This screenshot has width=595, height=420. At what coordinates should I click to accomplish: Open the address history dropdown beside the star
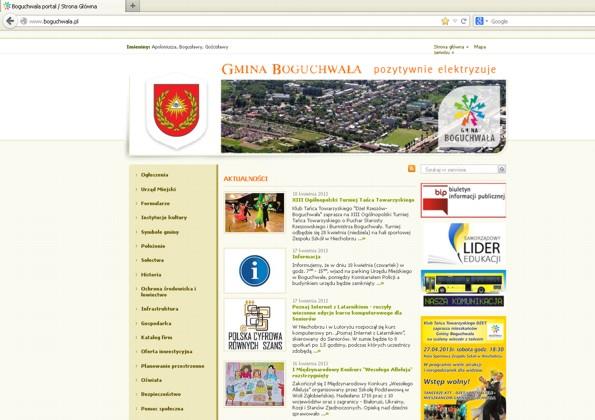tap(455, 21)
